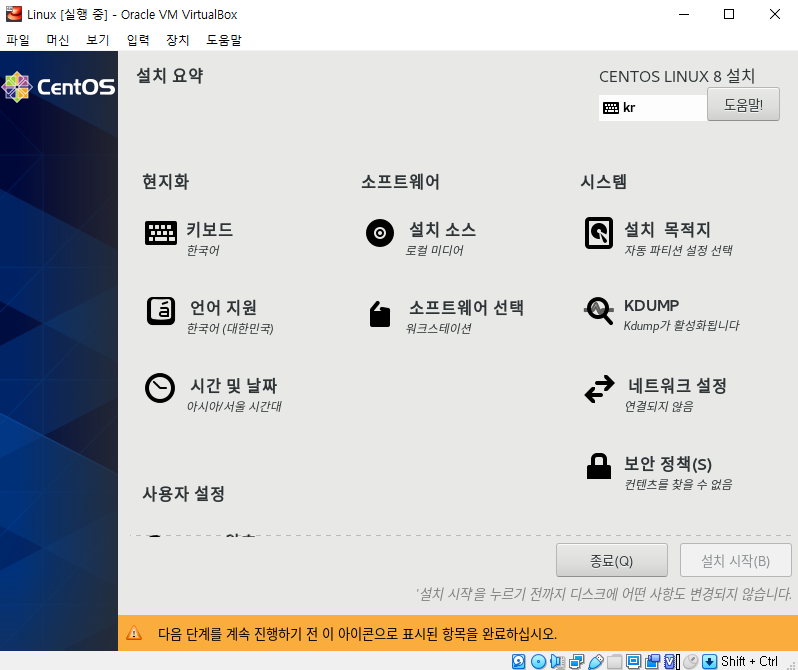
Task: Open the 파일 menu
Action: (x=18, y=40)
